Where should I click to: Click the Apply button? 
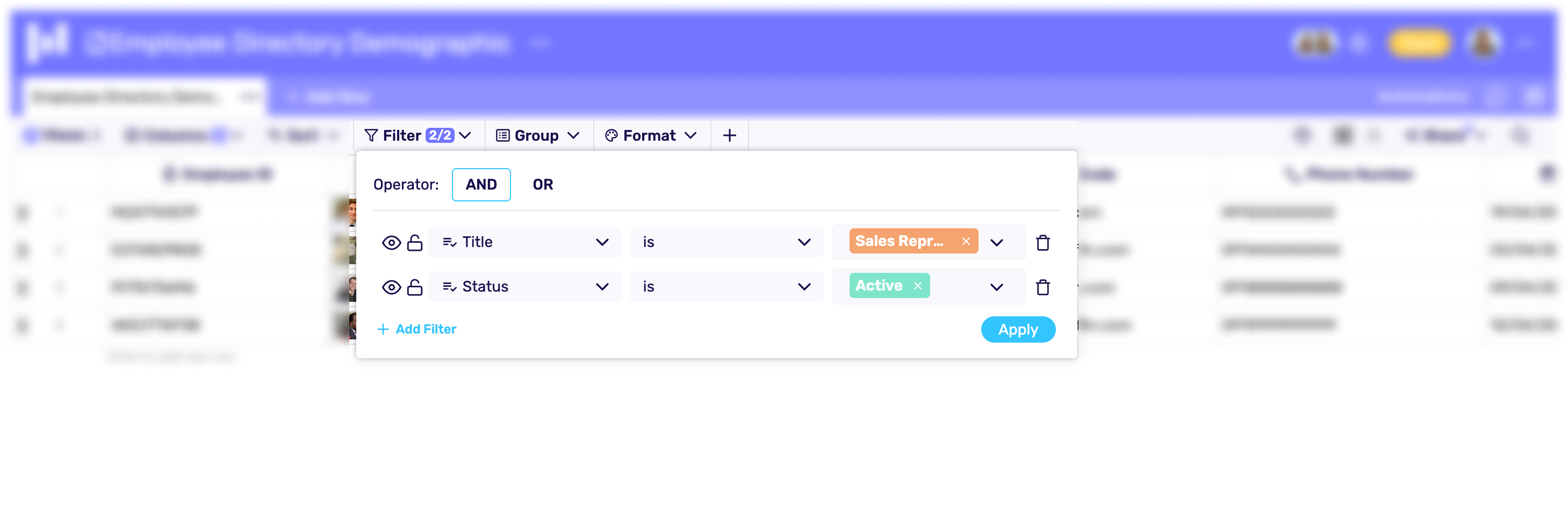coord(1018,329)
